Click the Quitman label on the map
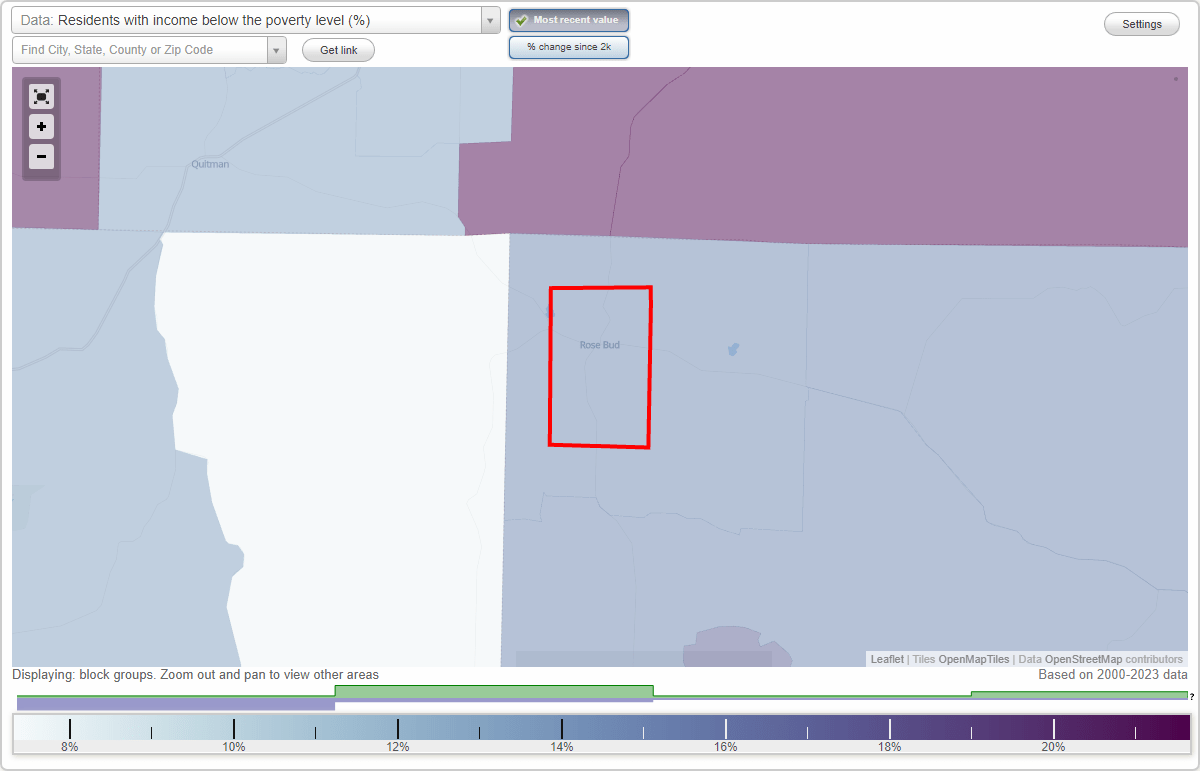Screen dimensions: 1200x771 point(209,163)
